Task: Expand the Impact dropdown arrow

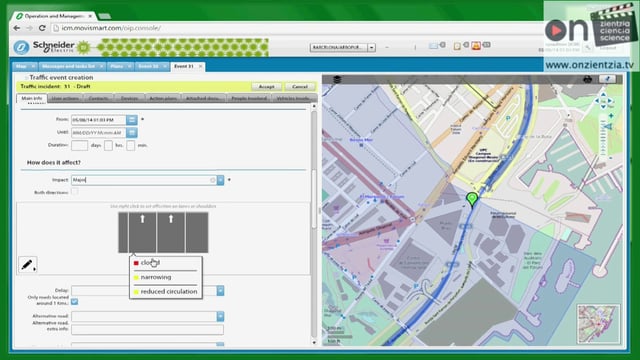Action: pos(220,180)
